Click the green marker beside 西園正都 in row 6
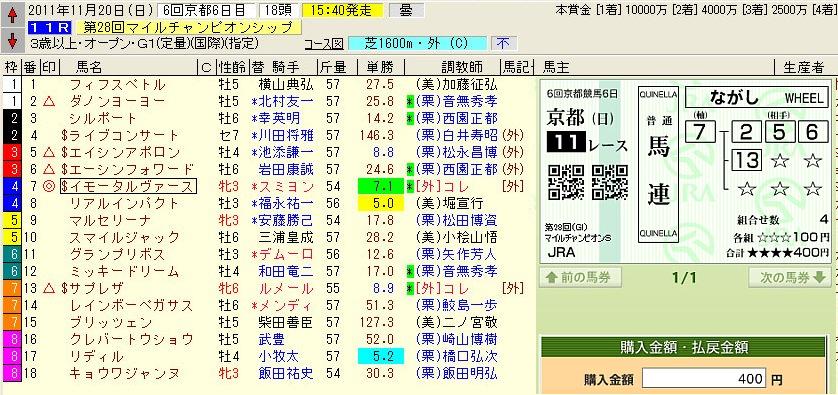 pos(410,169)
